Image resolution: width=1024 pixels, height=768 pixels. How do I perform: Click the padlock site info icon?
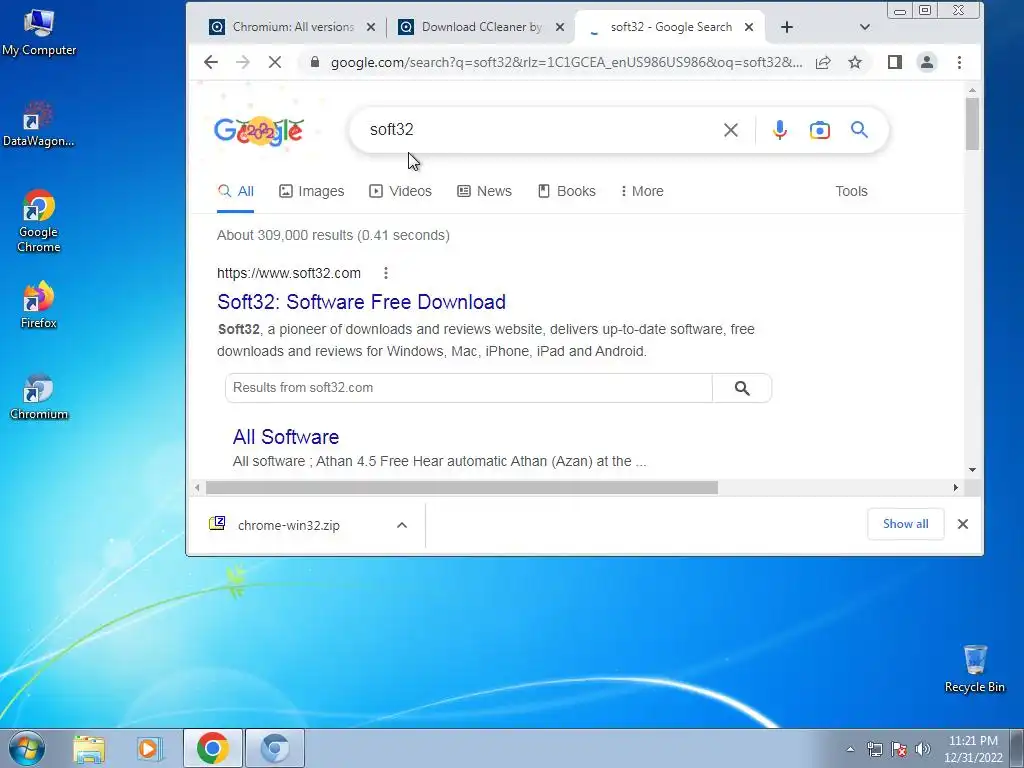tap(315, 62)
